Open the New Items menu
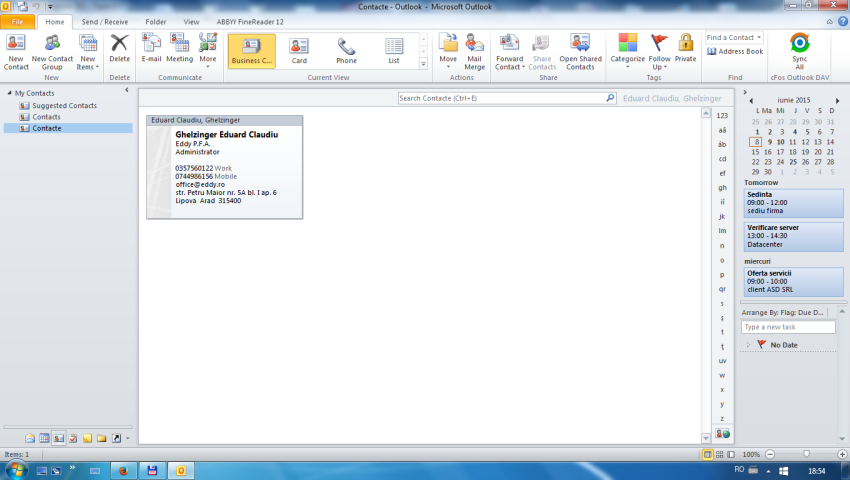 [88, 52]
